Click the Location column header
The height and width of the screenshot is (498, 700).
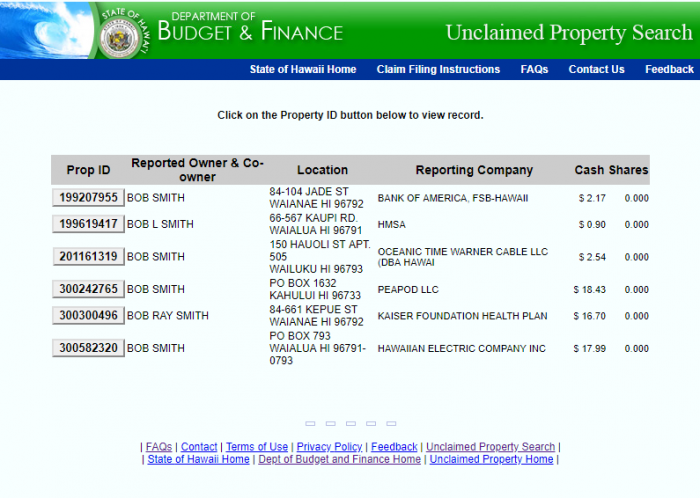point(322,170)
